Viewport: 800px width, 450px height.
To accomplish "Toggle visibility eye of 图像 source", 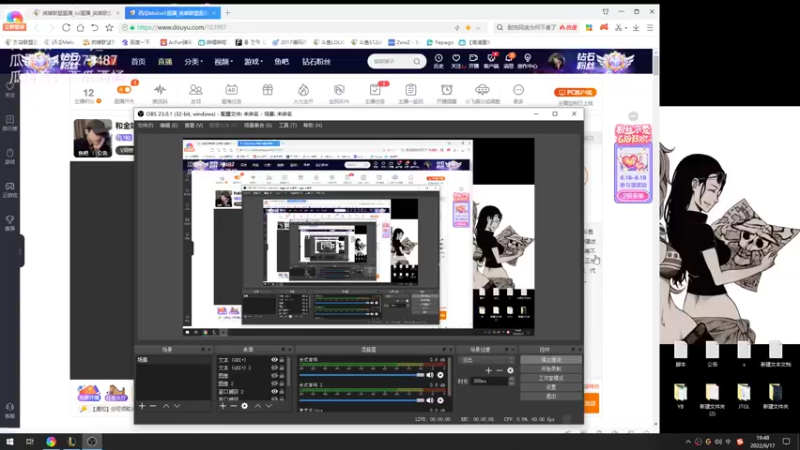I will pos(274,376).
